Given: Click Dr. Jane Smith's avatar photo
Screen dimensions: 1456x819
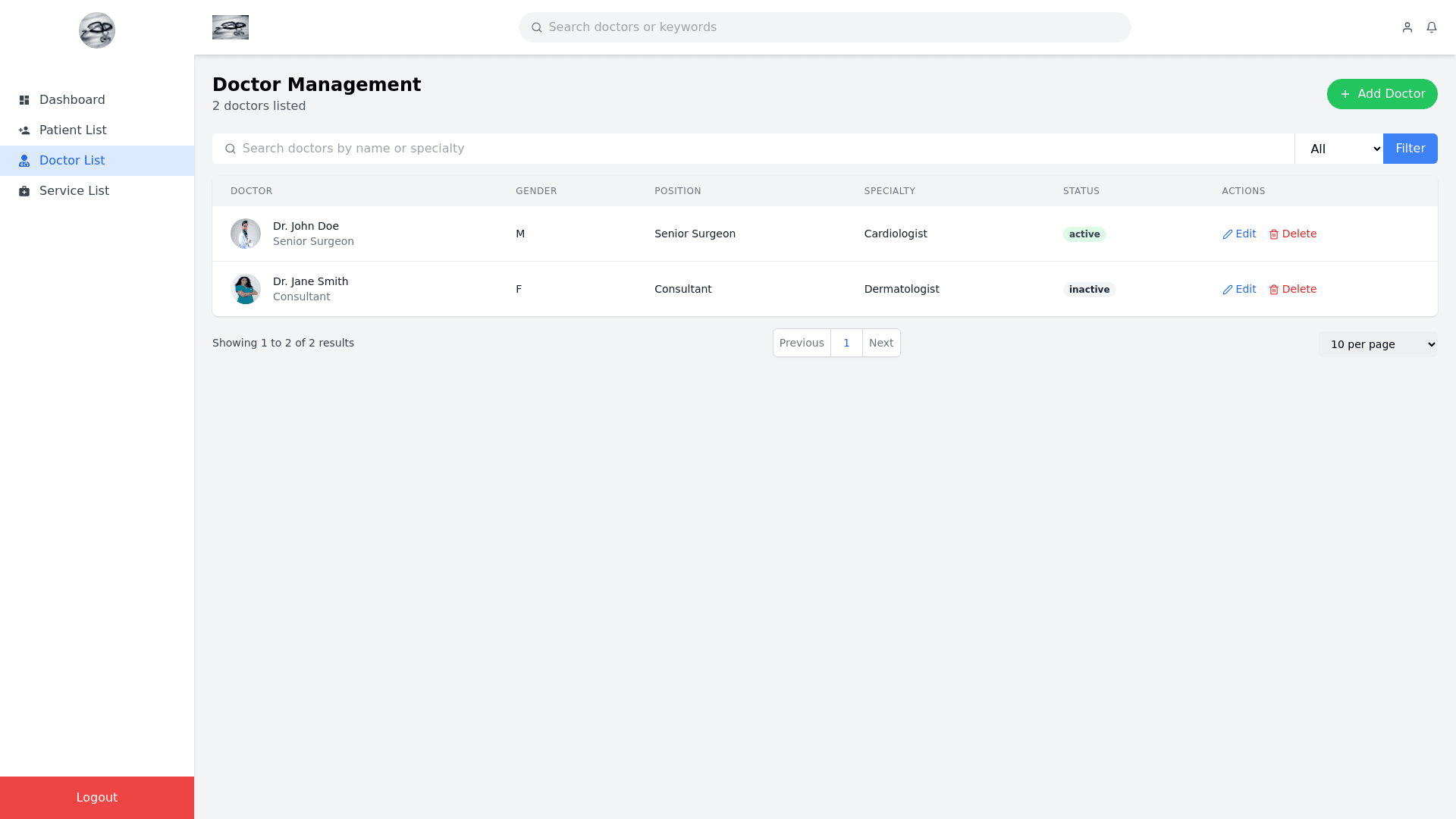Looking at the screenshot, I should pos(246,289).
